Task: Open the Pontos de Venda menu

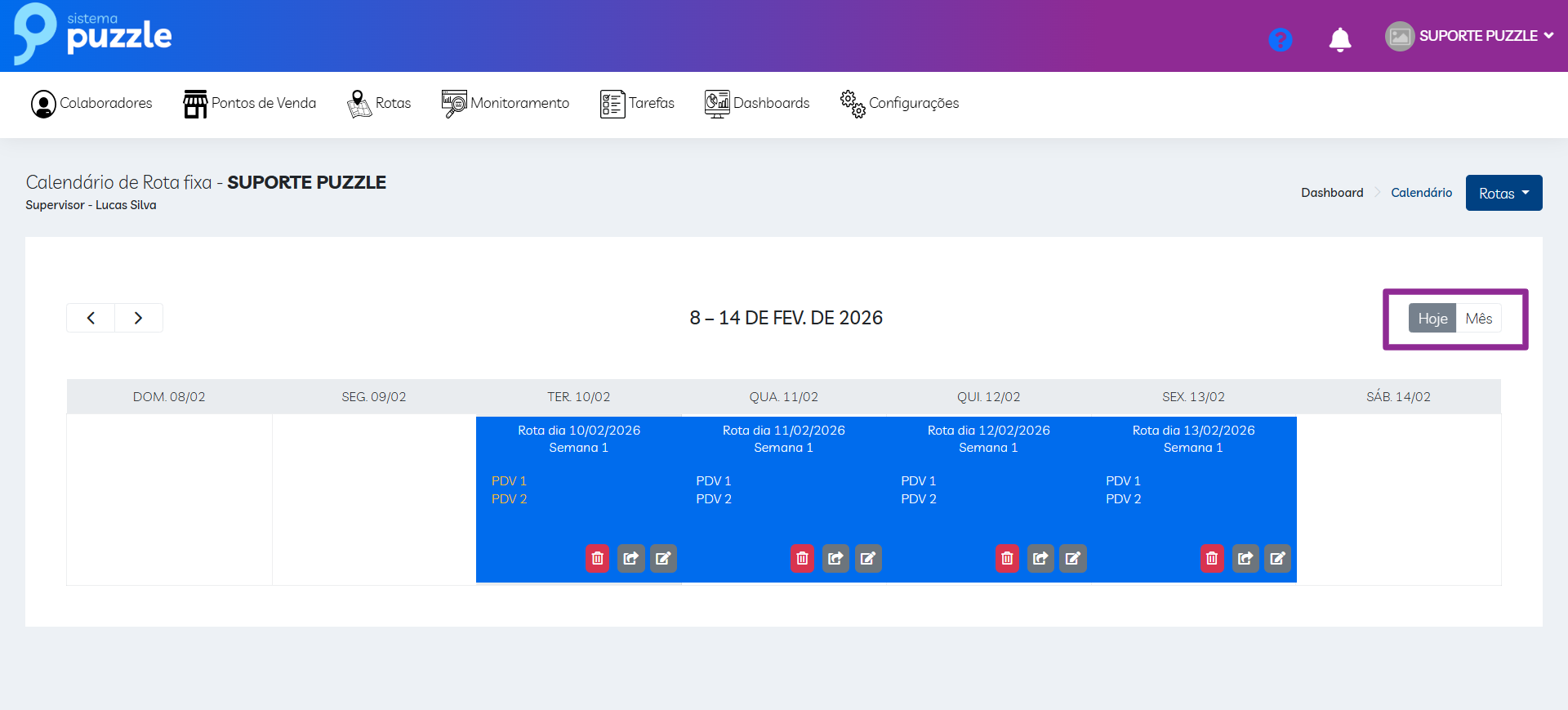Action: point(250,104)
